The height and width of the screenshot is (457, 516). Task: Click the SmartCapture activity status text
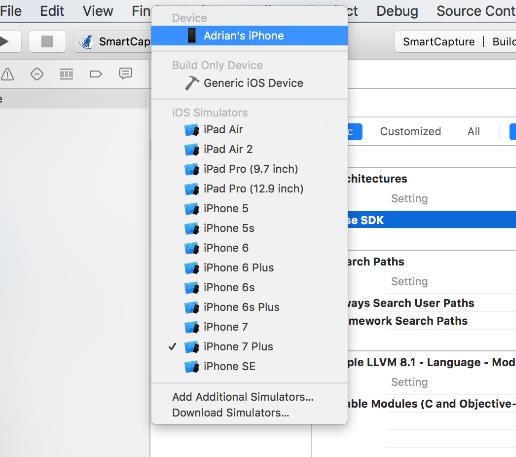[x=439, y=42]
